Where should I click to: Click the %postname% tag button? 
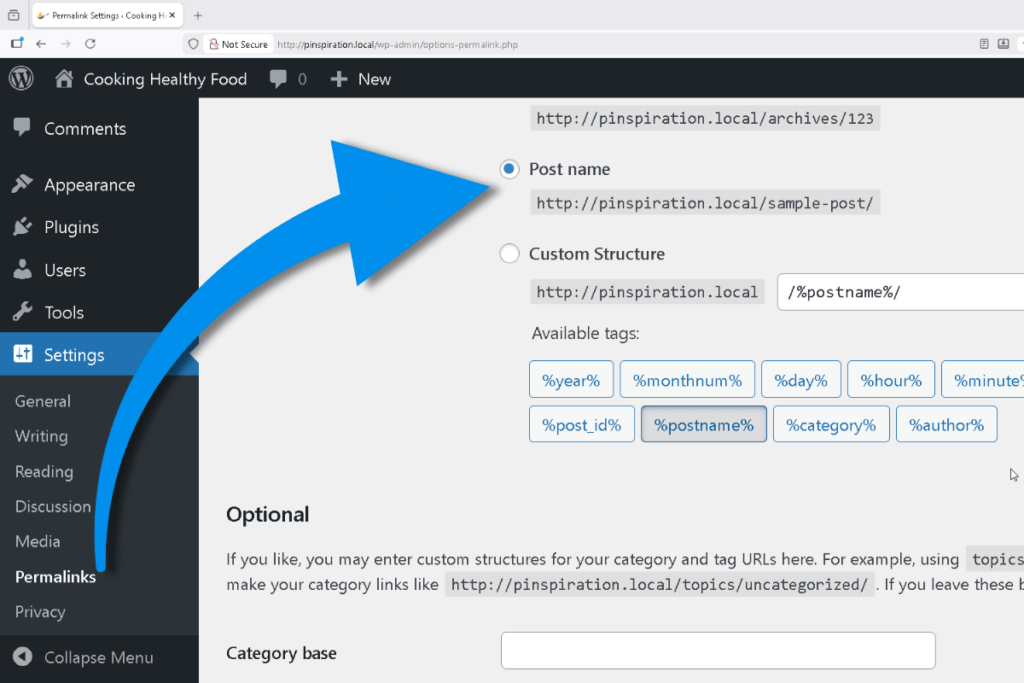(703, 424)
